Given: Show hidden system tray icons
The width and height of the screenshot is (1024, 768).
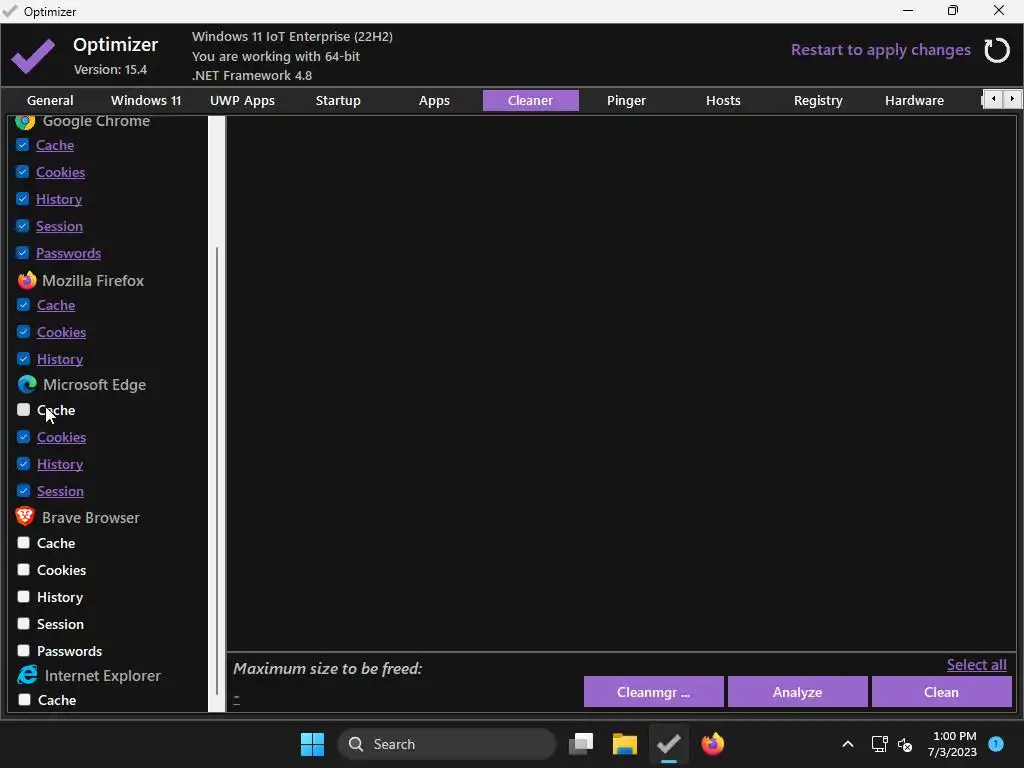Looking at the screenshot, I should [x=848, y=744].
